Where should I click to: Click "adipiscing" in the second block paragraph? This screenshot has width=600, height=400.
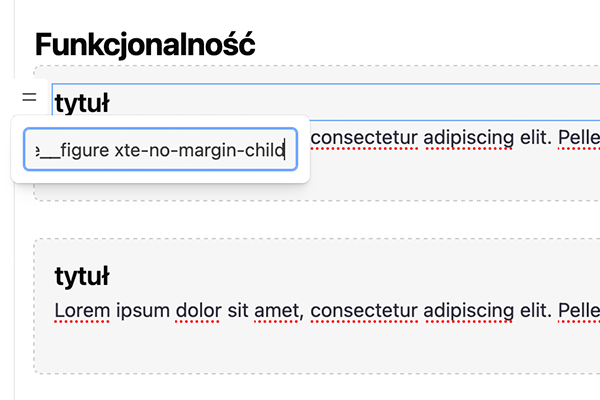(x=472, y=310)
